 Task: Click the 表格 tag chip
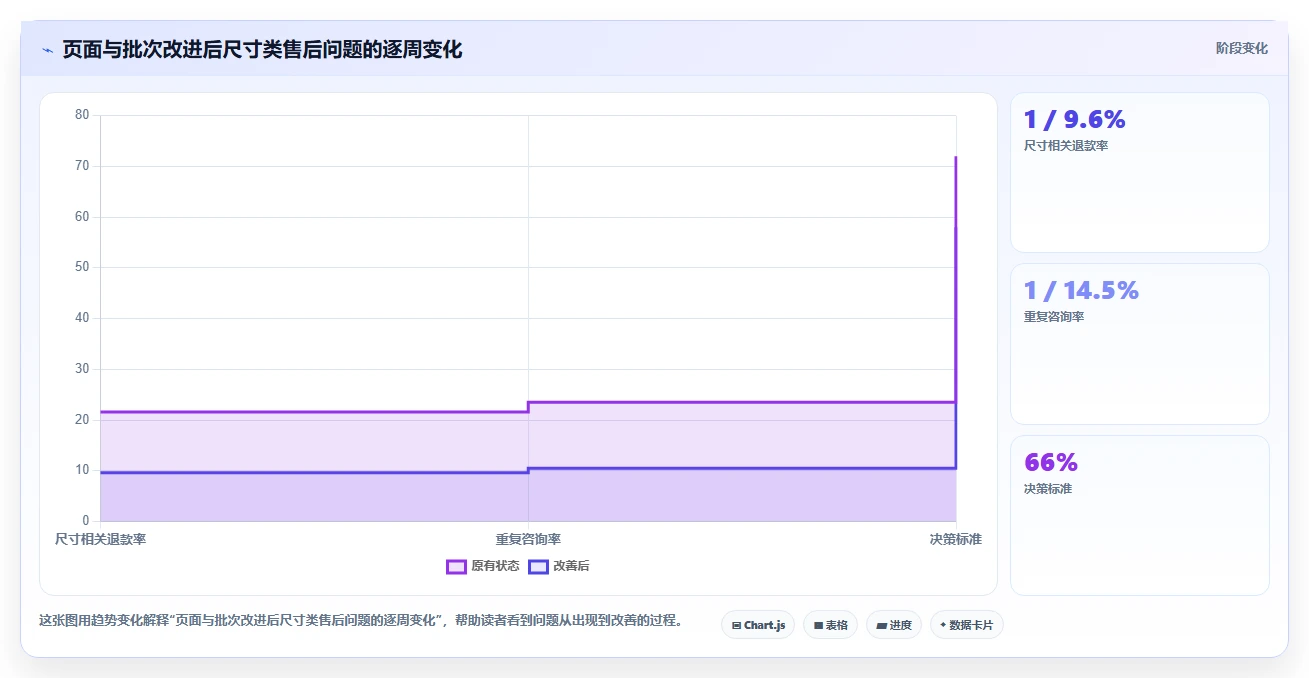(830, 625)
